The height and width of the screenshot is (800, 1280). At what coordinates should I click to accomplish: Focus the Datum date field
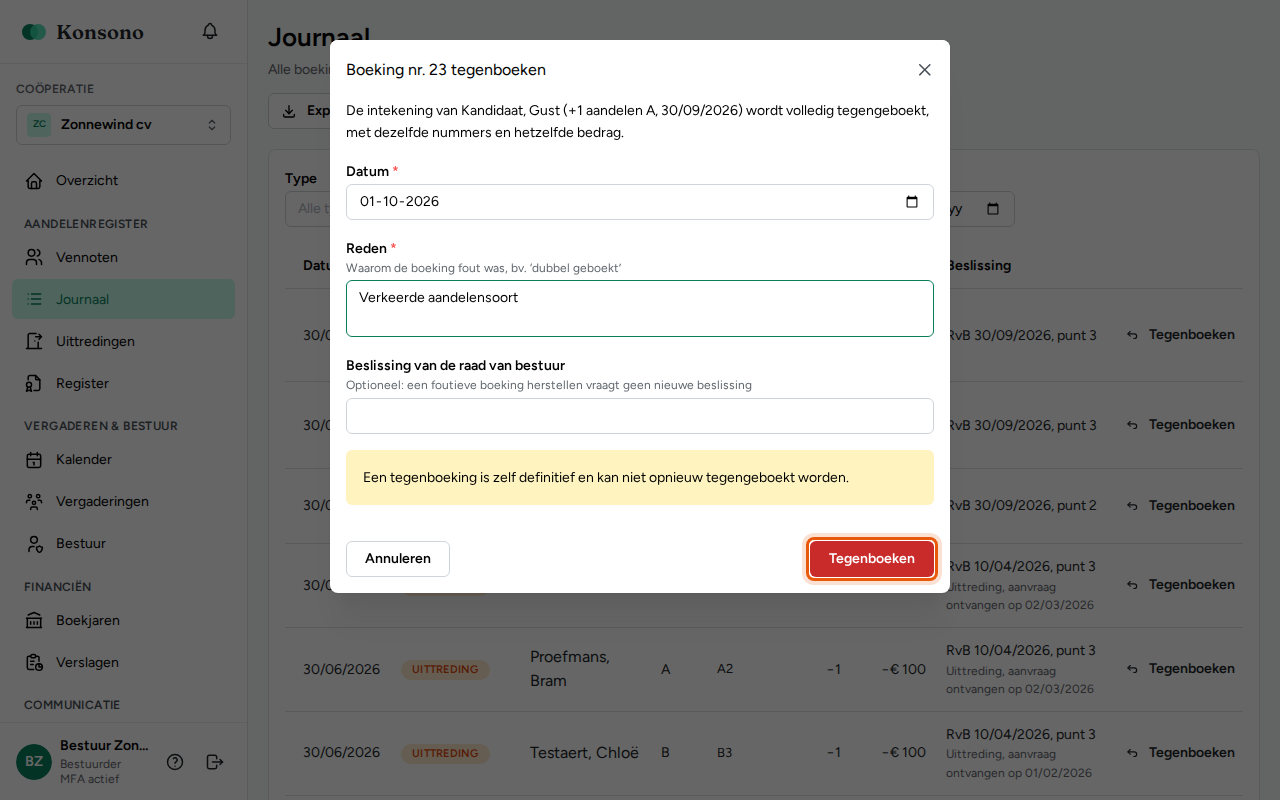point(640,202)
